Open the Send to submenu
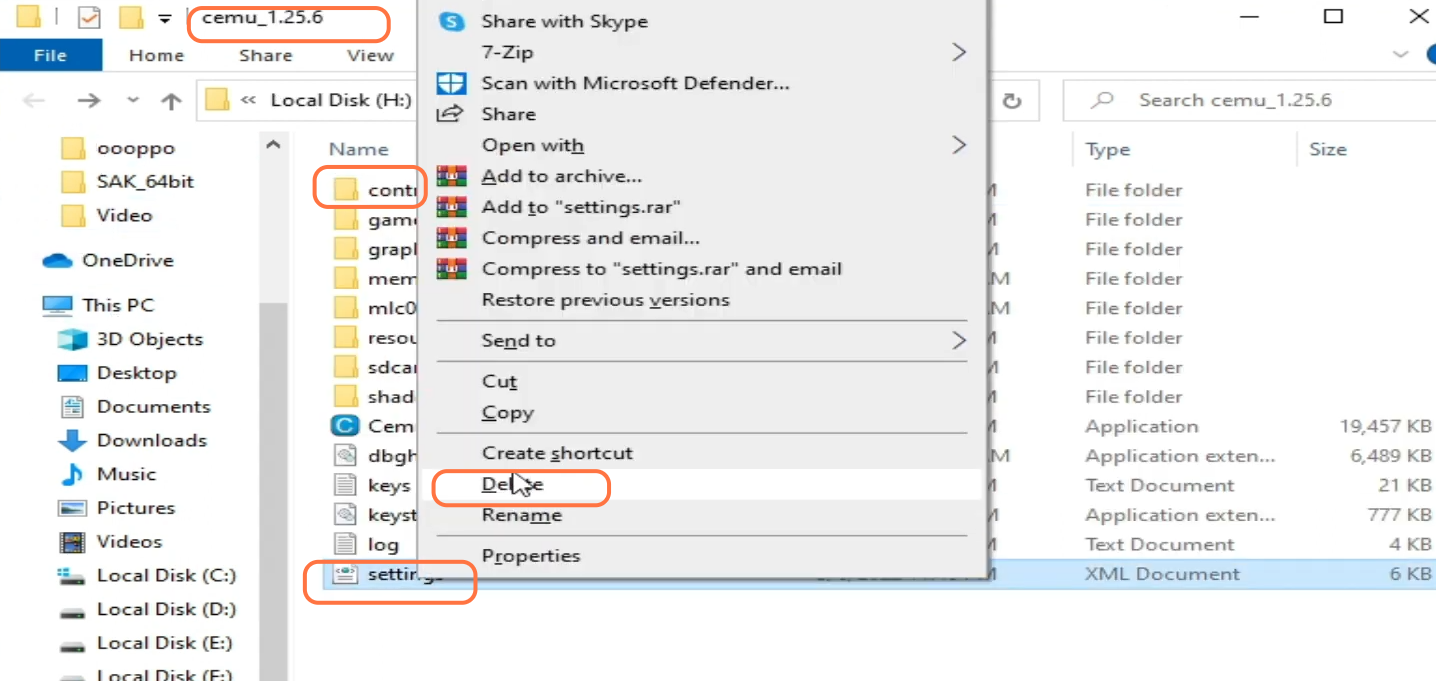Image resolution: width=1436 pixels, height=681 pixels. click(x=518, y=341)
